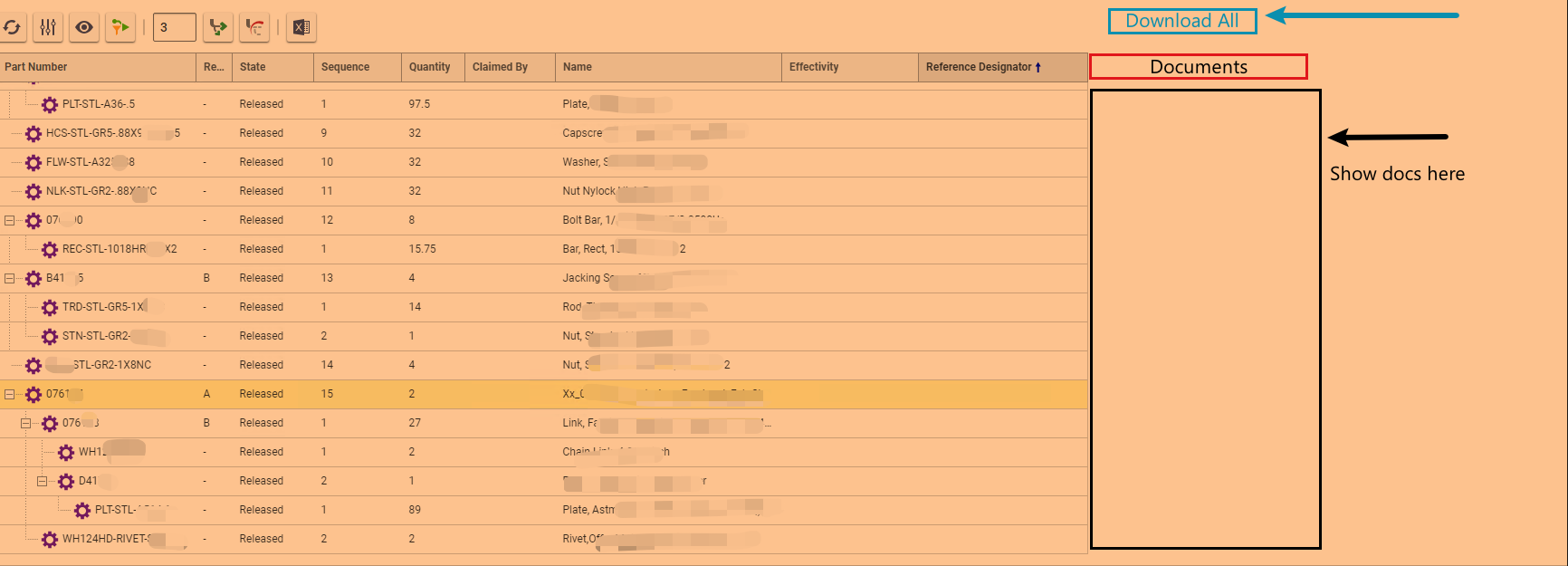Sort by the Part Number column header
1568x566 pixels.
[98, 67]
